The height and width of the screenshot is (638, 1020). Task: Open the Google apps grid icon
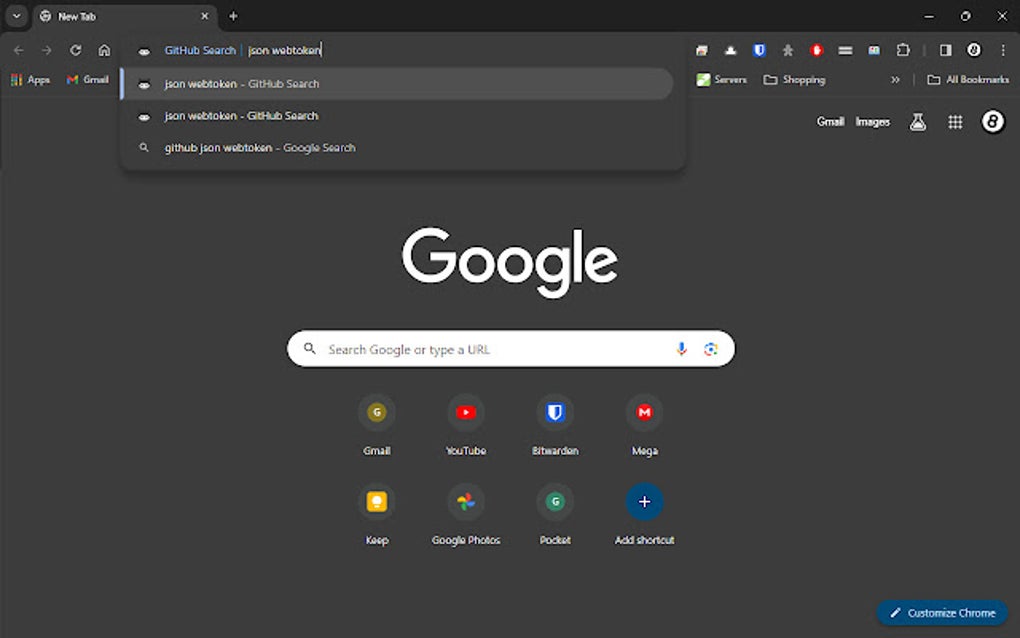tap(955, 121)
